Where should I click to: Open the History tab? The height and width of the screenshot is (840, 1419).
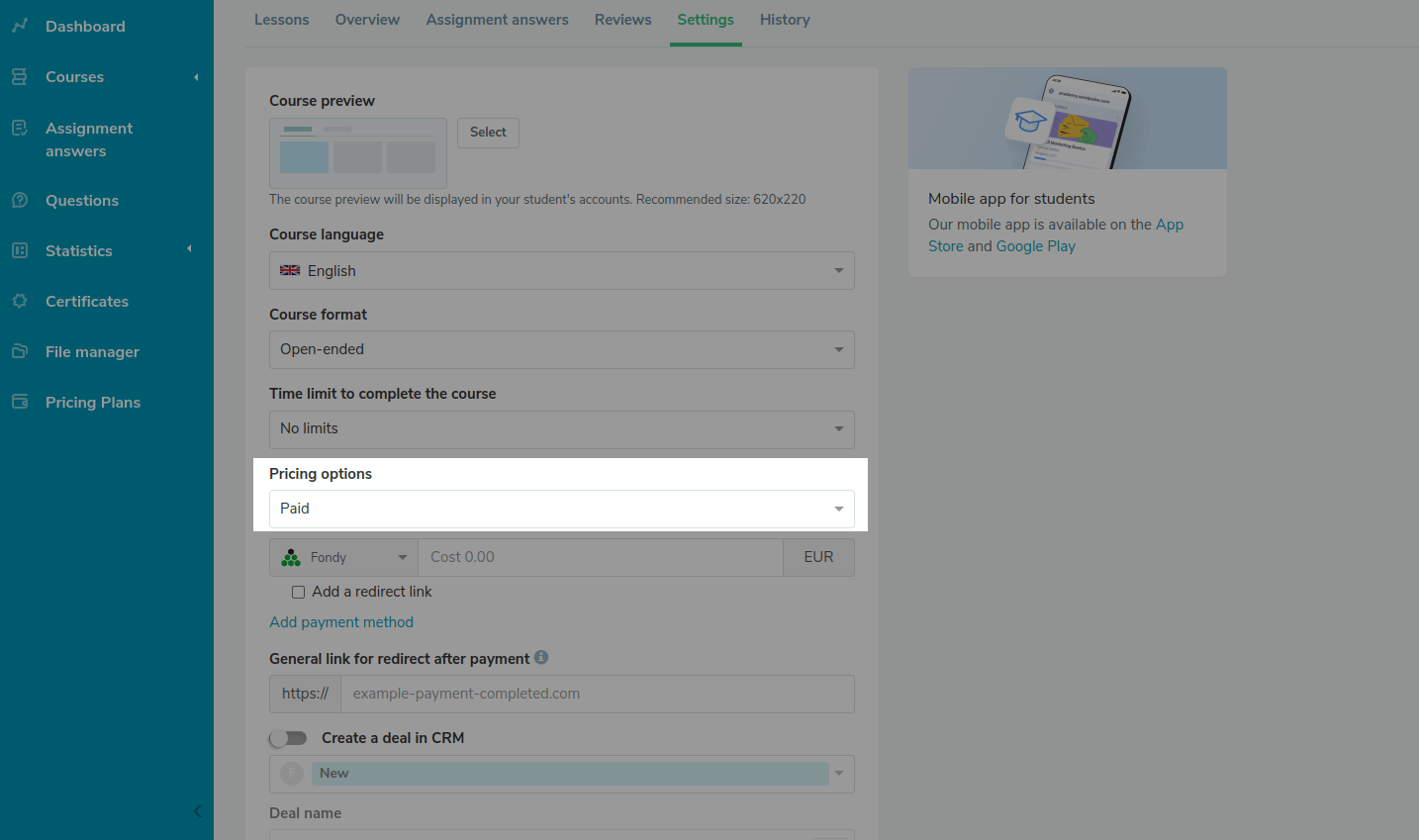click(x=785, y=20)
